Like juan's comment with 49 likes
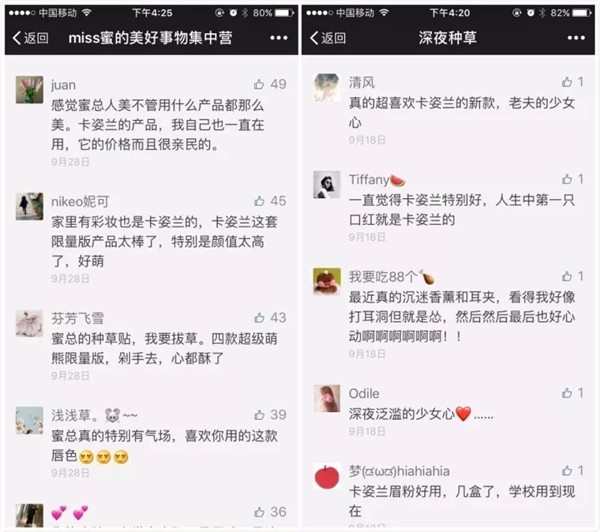The width and height of the screenshot is (600, 532). [x=259, y=84]
